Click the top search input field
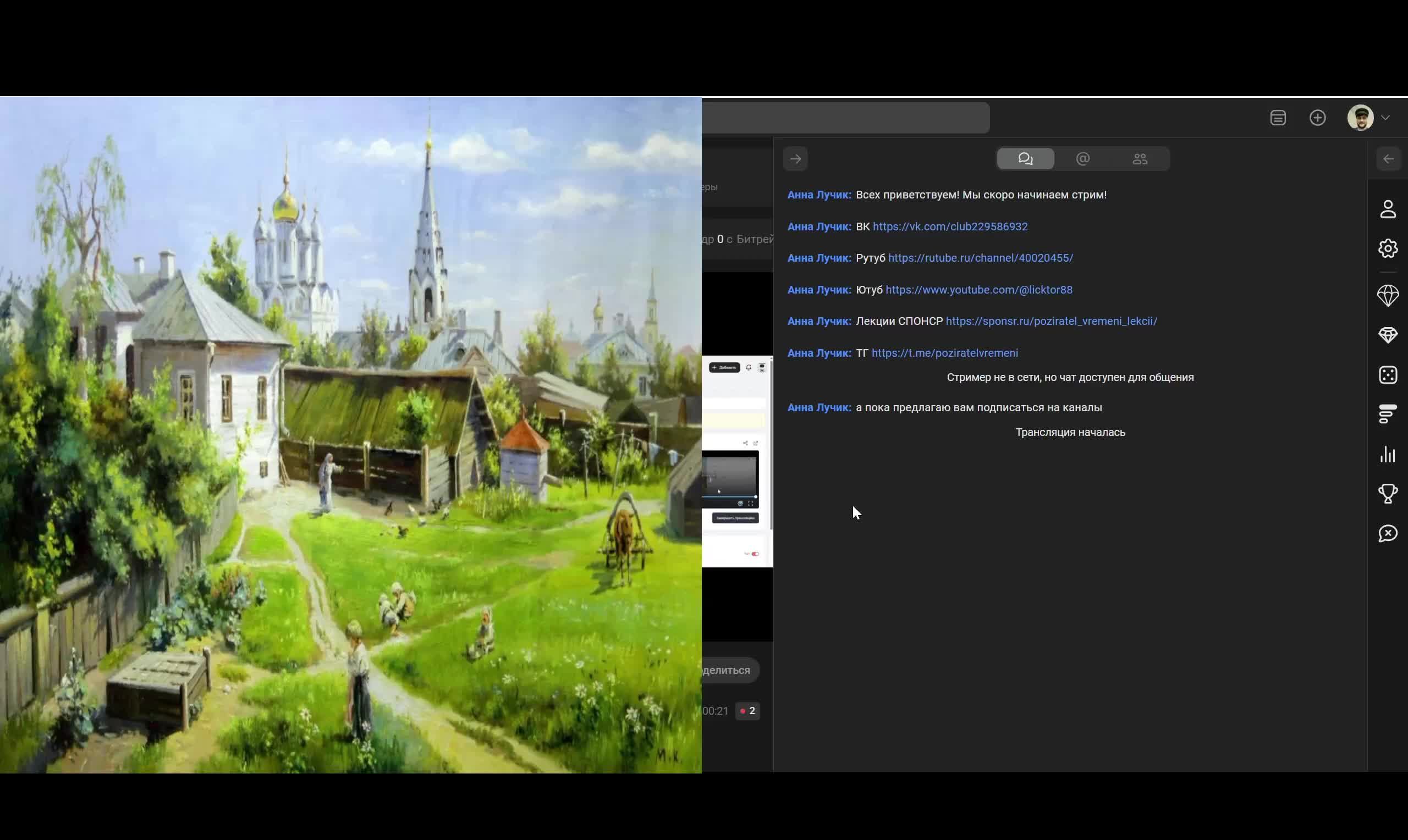1408x840 pixels. coord(846,118)
